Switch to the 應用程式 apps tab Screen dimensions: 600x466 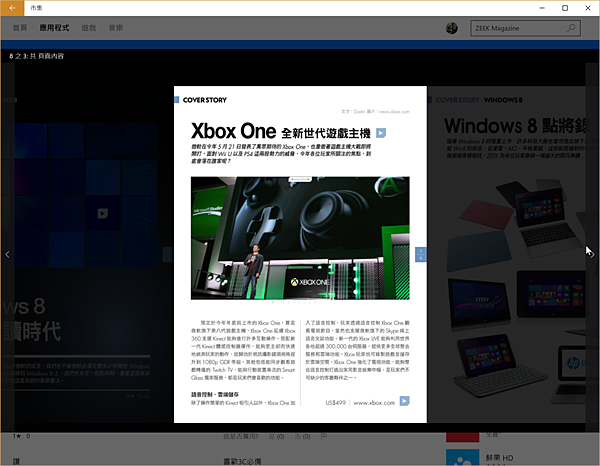[x=54, y=28]
